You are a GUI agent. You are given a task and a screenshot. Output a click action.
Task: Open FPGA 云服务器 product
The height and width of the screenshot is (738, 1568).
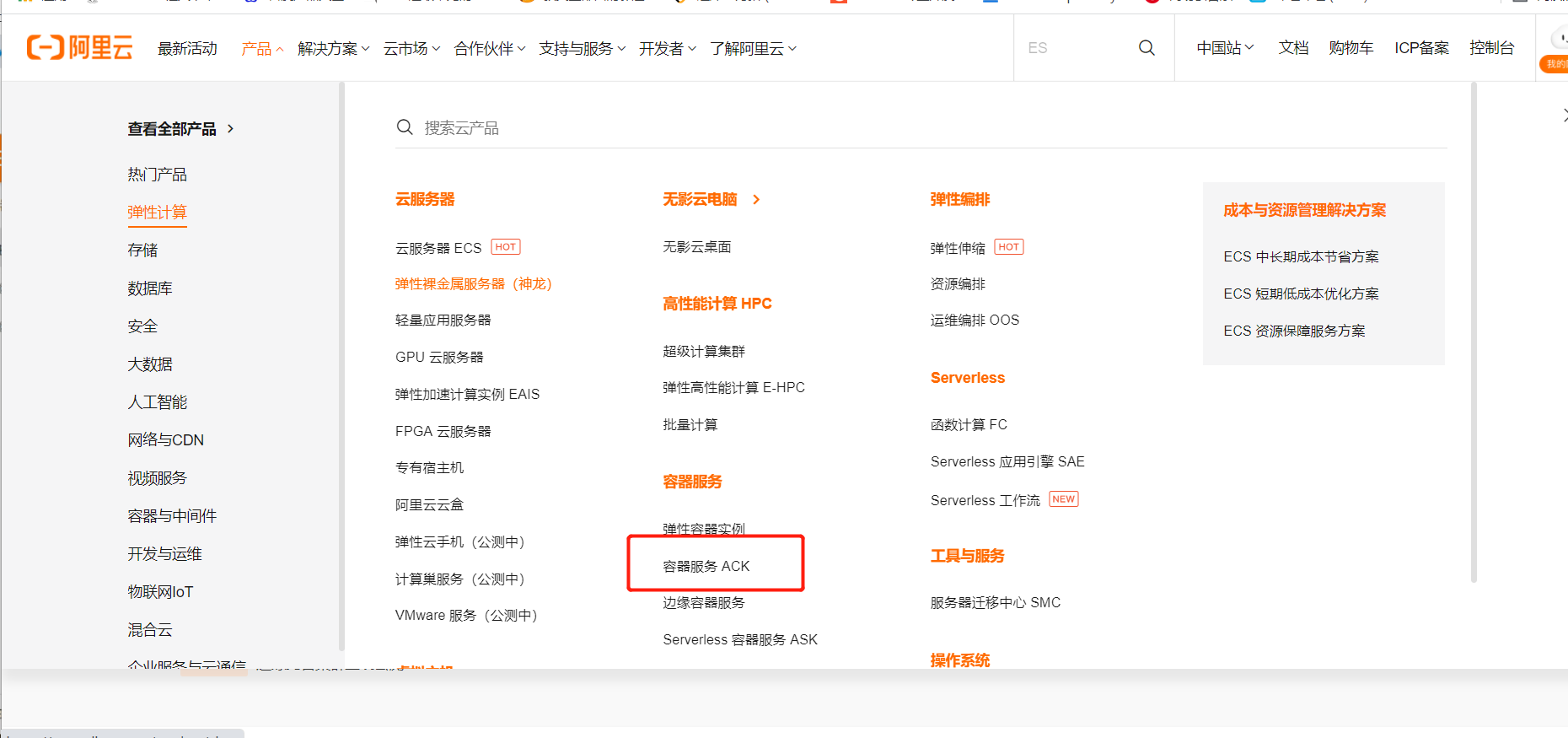pos(443,432)
